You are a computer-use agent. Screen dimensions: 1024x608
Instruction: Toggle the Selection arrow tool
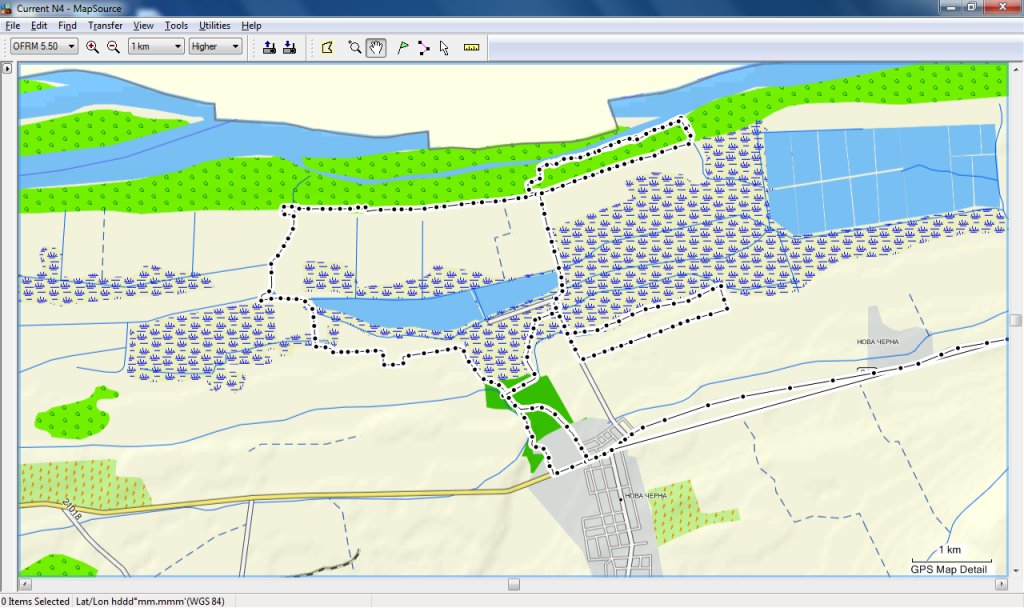[444, 47]
